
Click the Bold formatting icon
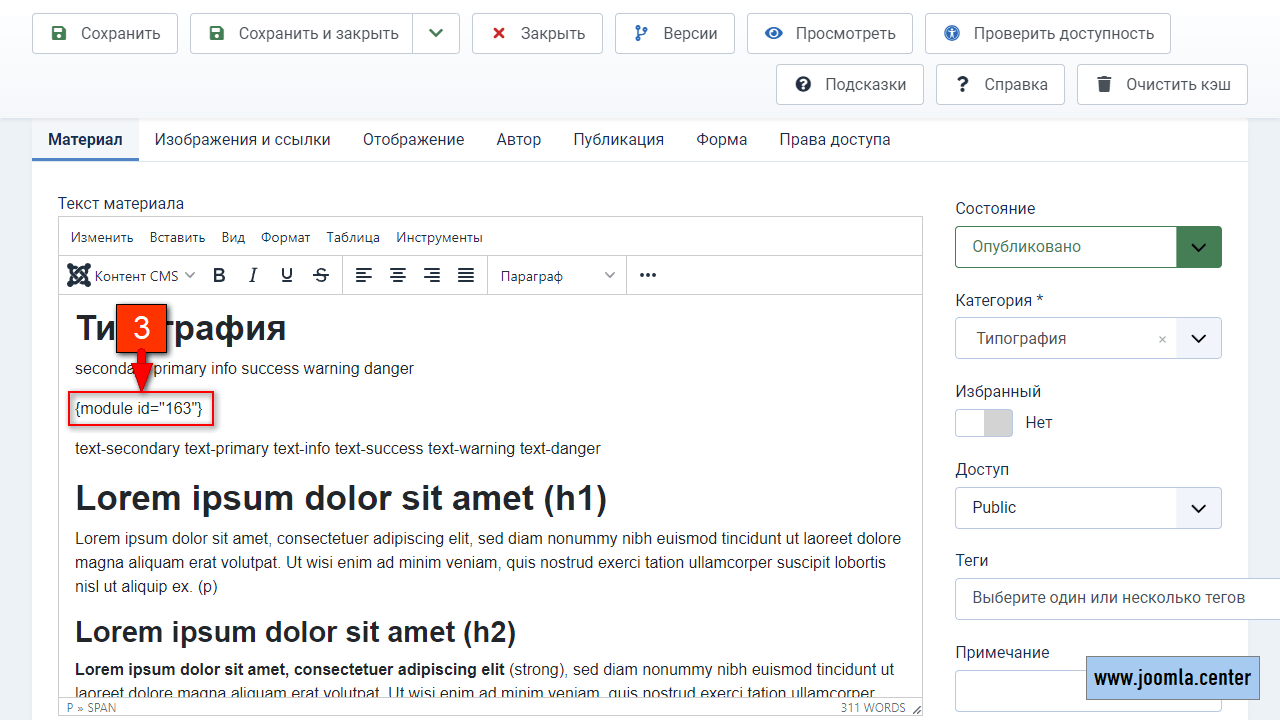tap(220, 276)
